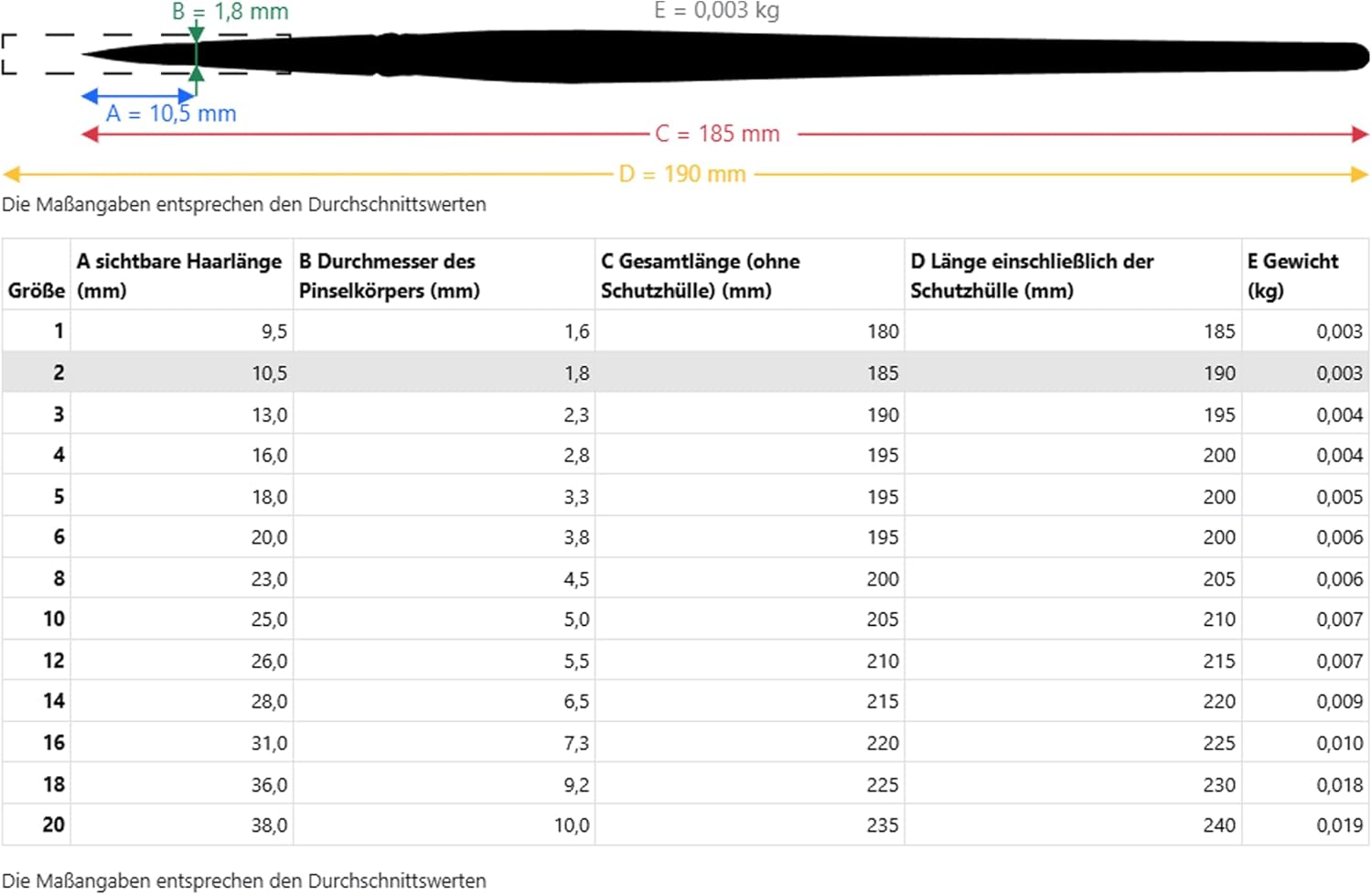The height and width of the screenshot is (895, 1372).
Task: Click the gray 'E = 0,003 kg' label
Action: (716, 11)
